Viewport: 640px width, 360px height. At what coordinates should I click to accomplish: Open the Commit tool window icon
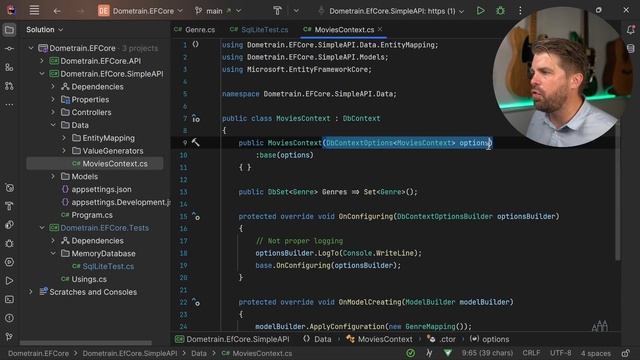click(9, 49)
